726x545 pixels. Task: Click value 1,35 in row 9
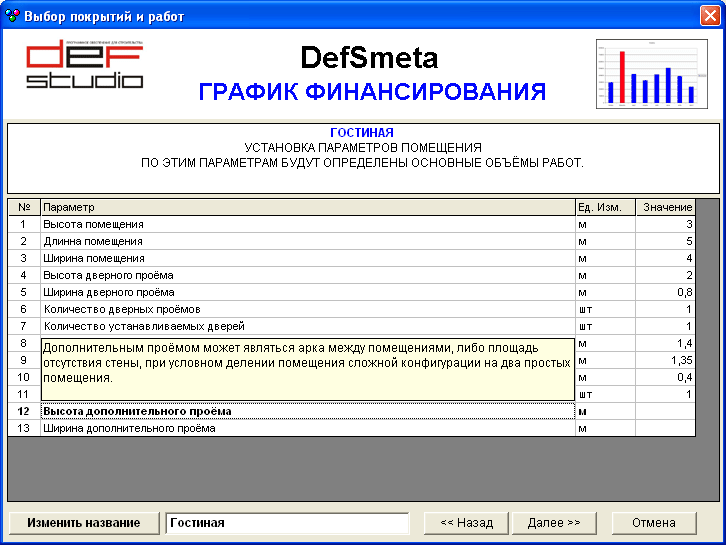(x=665, y=360)
